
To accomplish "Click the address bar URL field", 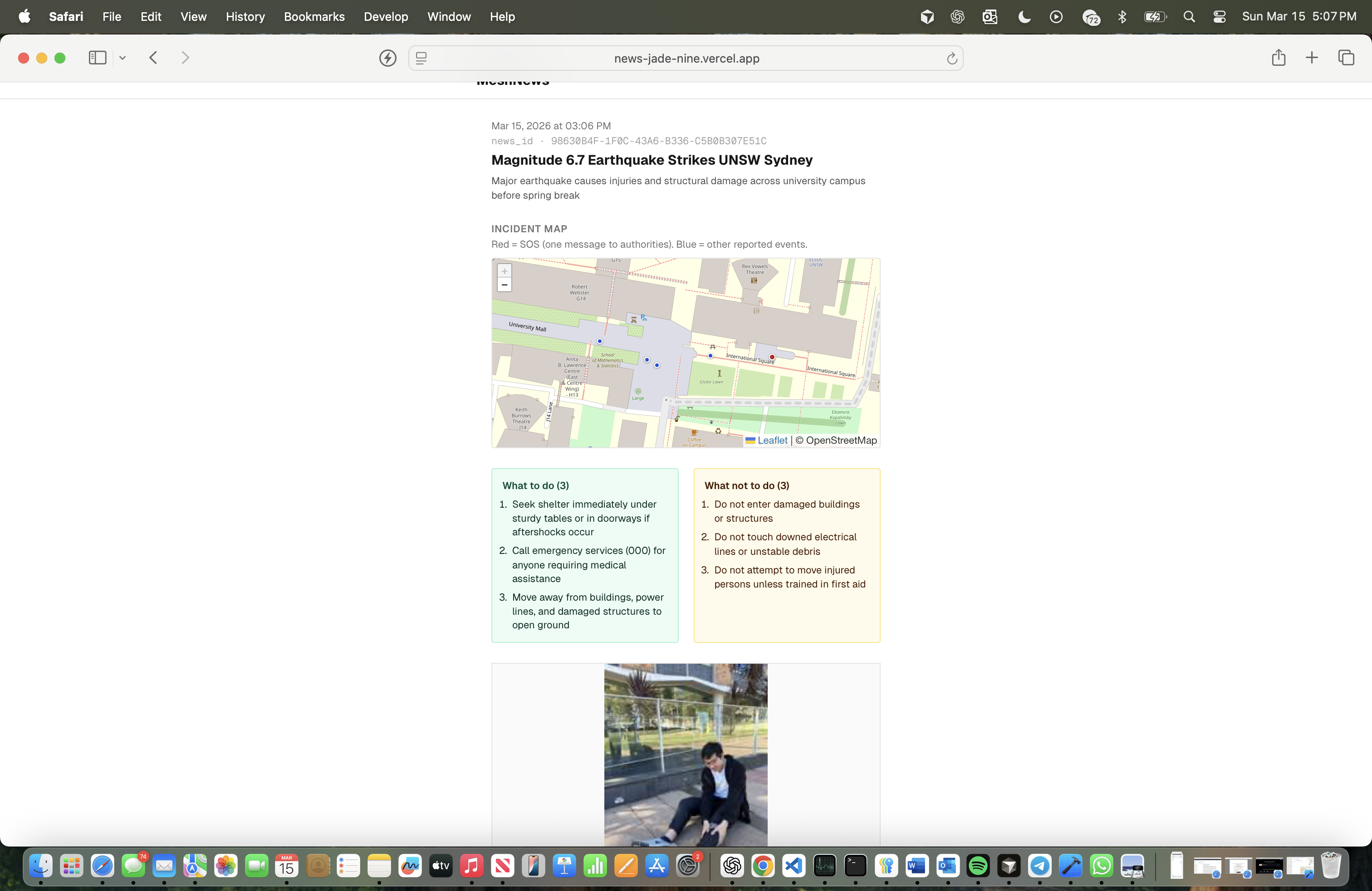I will pos(686,58).
